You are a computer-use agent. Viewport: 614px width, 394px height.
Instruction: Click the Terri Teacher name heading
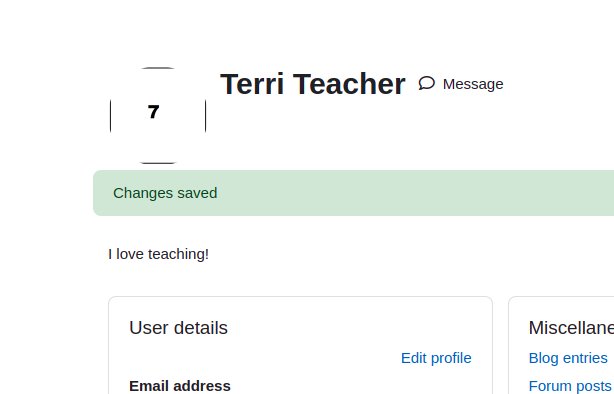click(312, 84)
